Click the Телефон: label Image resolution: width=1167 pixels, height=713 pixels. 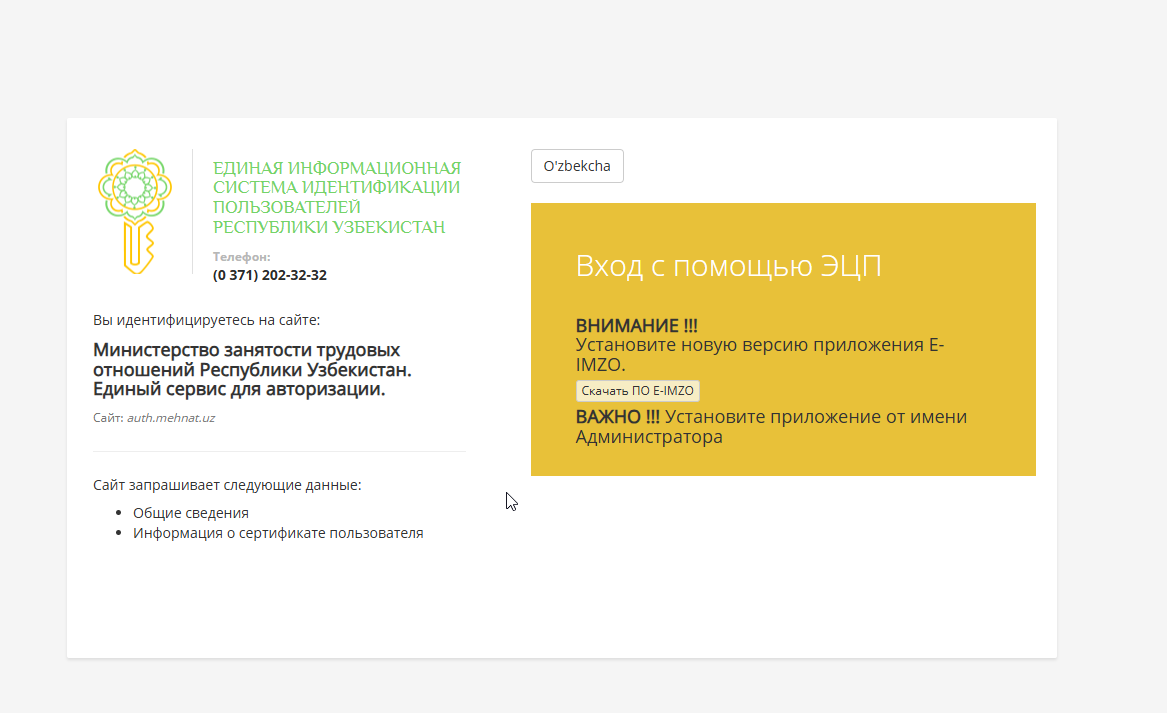(241, 257)
